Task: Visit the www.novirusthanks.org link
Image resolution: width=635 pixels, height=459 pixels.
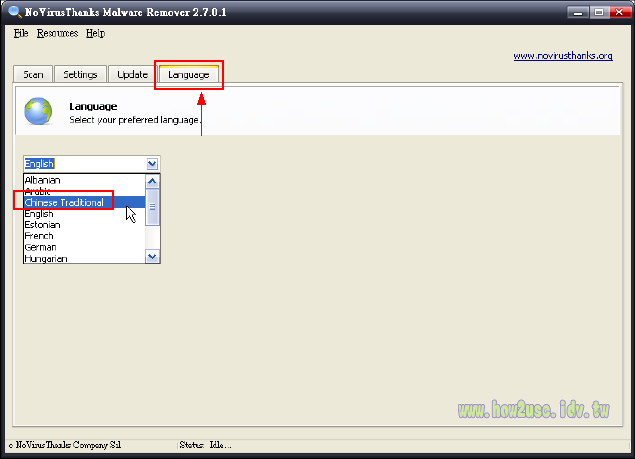Action: (x=563, y=56)
